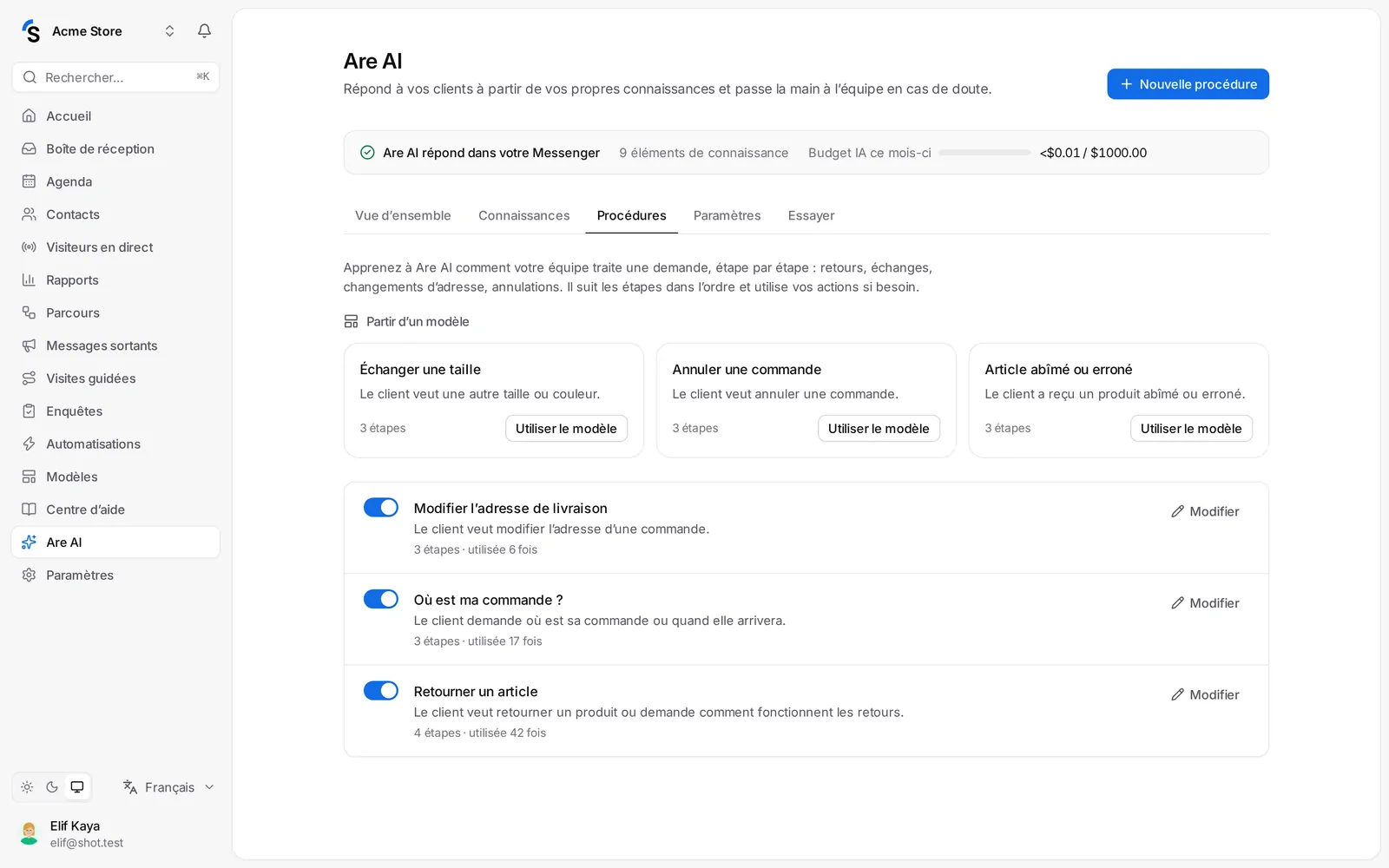Edit the Où est ma commande procedure
1389x868 pixels.
[x=1205, y=603]
